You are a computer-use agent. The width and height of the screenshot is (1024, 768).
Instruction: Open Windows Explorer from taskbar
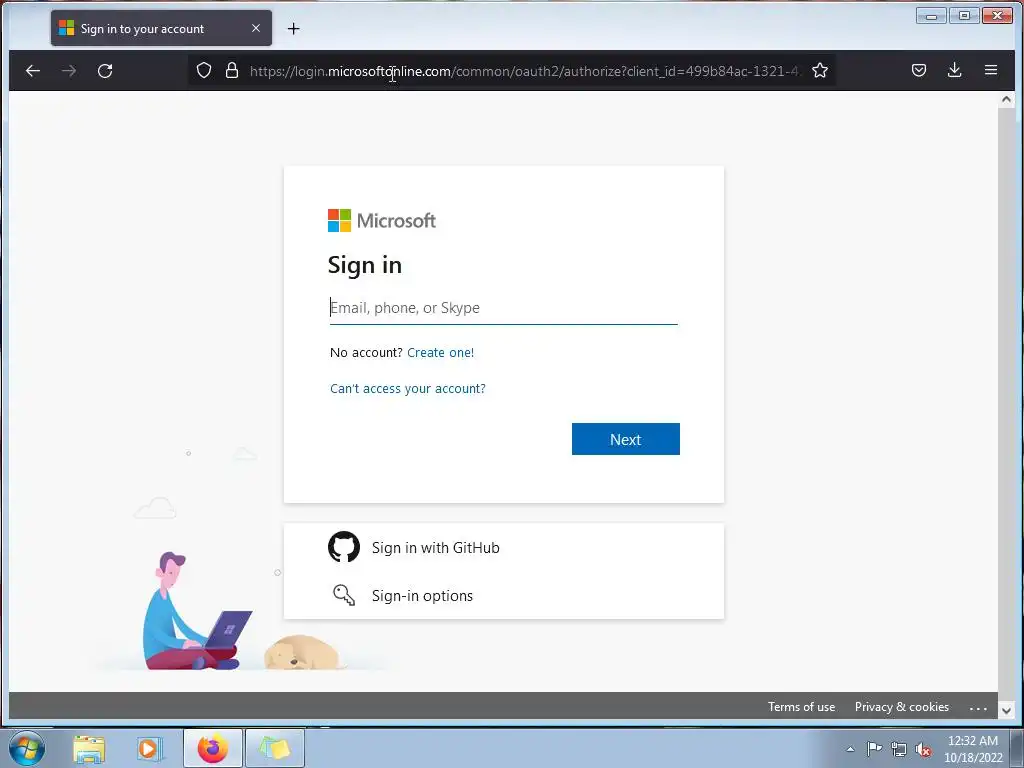(x=89, y=749)
